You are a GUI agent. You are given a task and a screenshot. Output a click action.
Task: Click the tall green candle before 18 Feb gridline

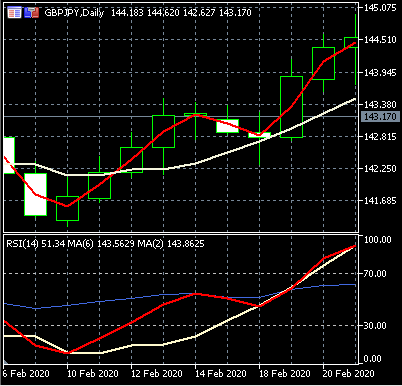(x=292, y=107)
